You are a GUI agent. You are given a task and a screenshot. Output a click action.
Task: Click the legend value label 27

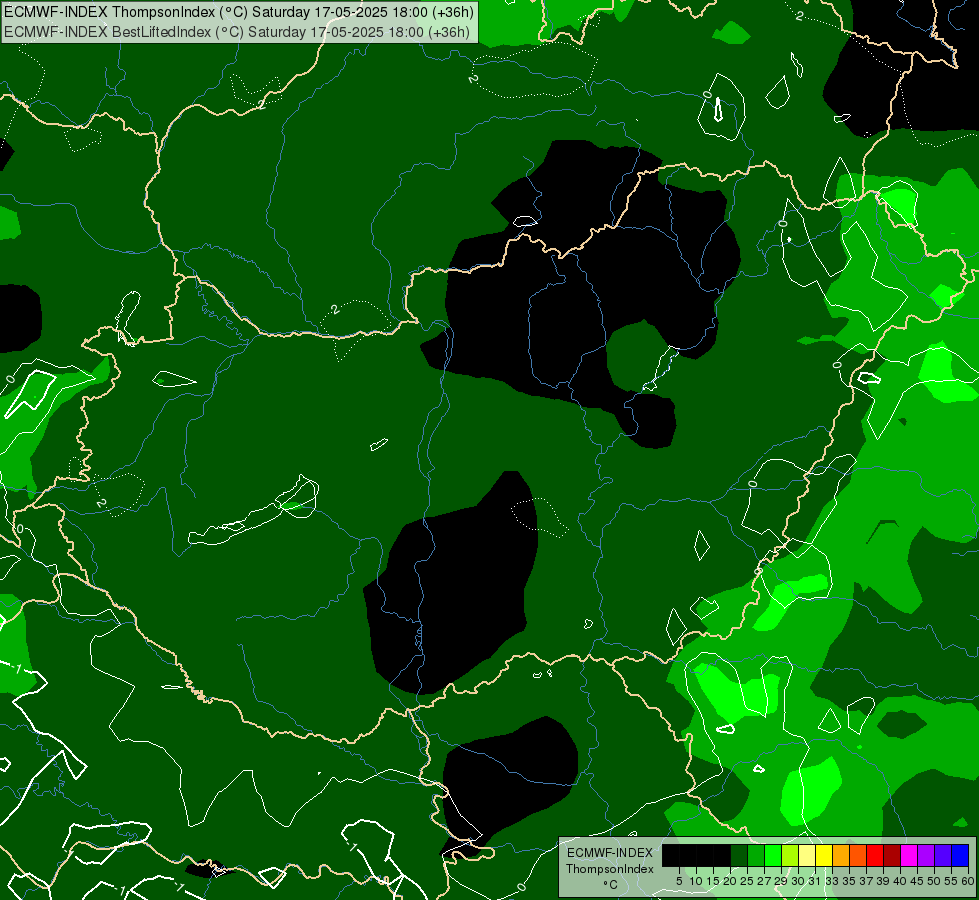pyautogui.click(x=764, y=881)
